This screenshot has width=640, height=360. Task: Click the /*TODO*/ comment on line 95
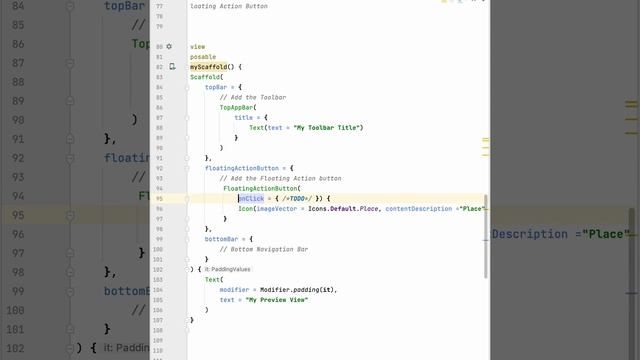click(297, 198)
